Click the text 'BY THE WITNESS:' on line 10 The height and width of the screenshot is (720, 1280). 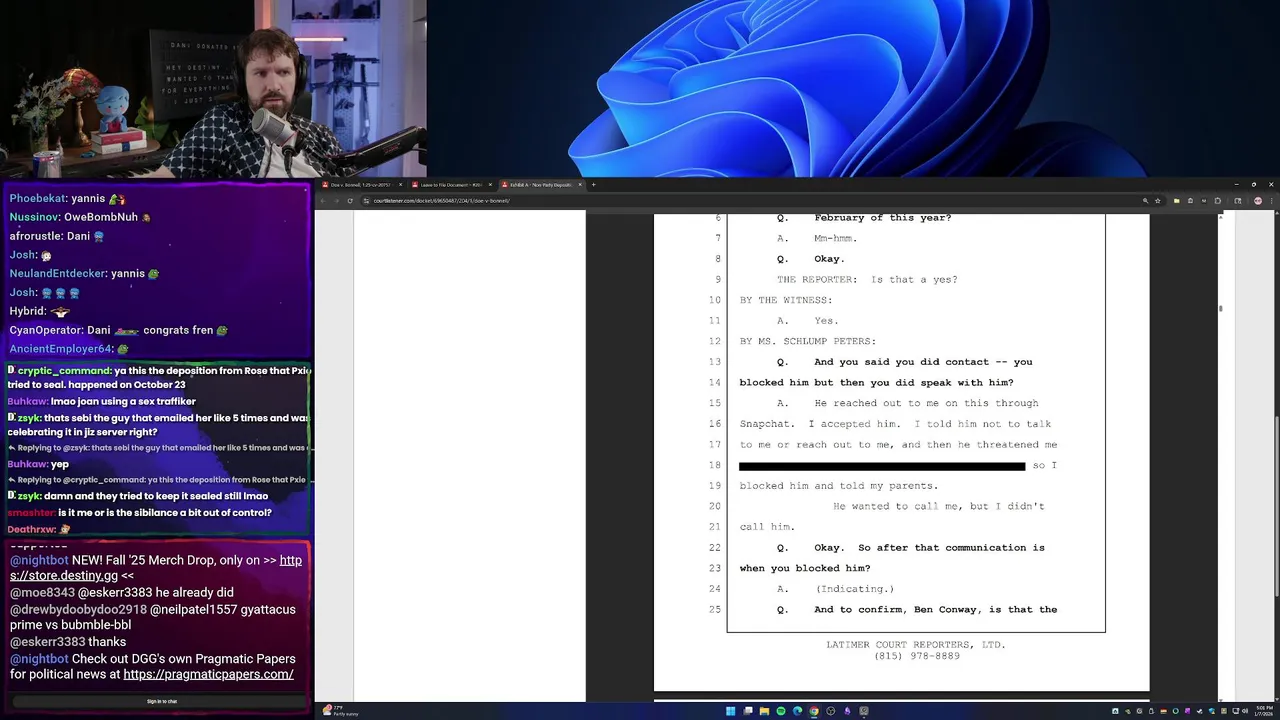[785, 300]
